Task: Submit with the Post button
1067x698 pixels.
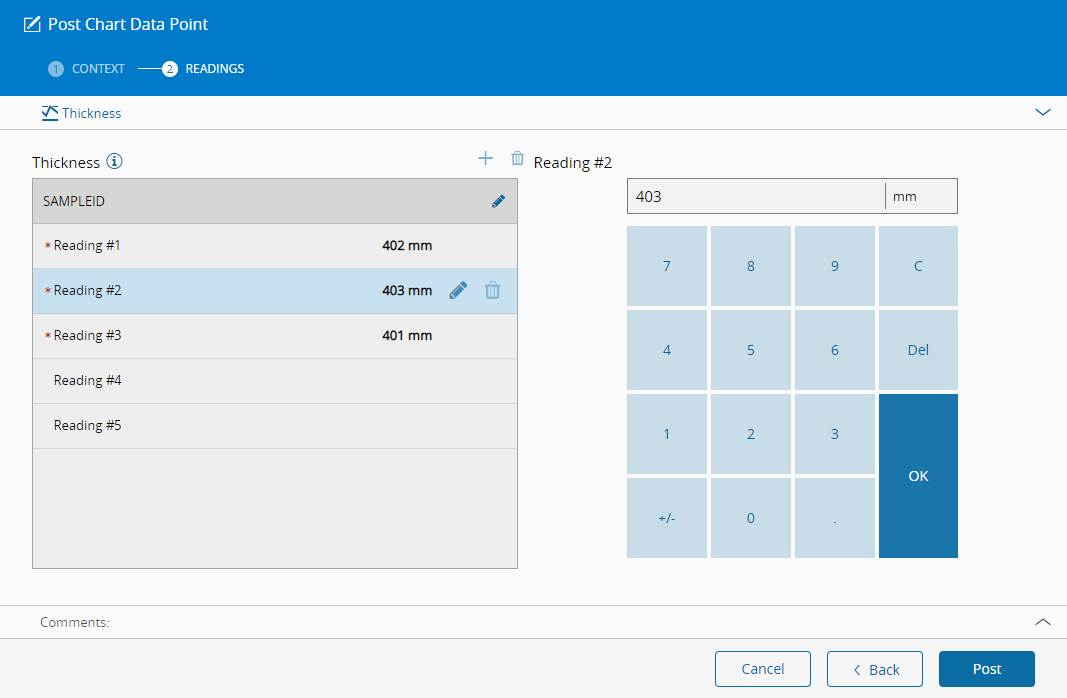Action: click(x=986, y=669)
